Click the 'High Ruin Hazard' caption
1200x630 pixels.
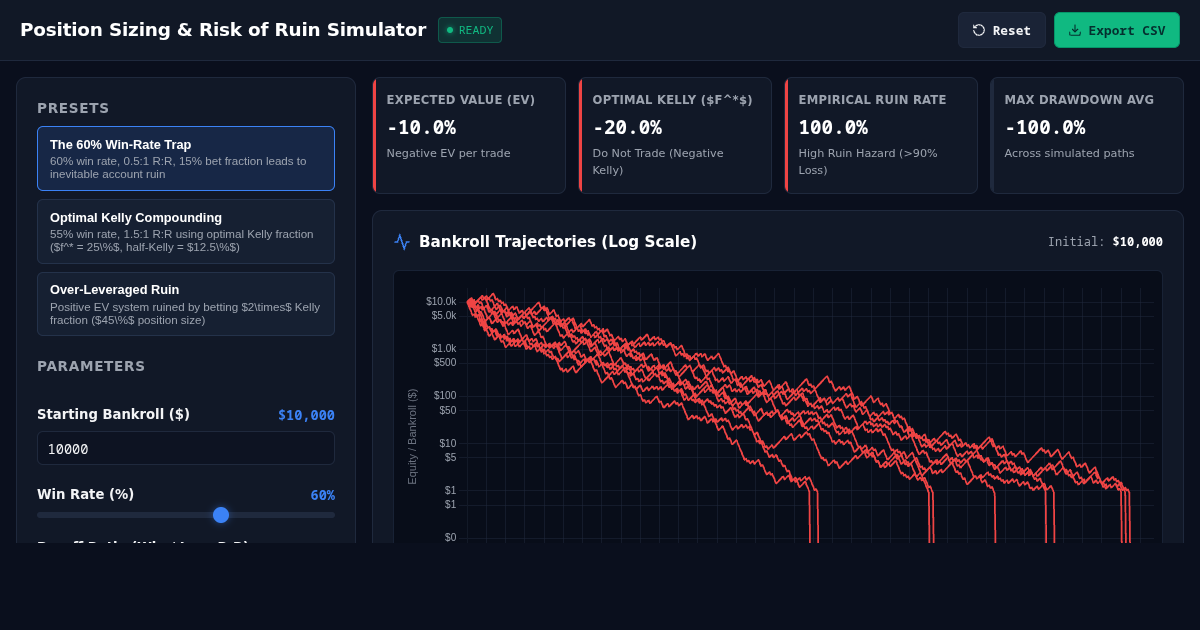(x=868, y=162)
